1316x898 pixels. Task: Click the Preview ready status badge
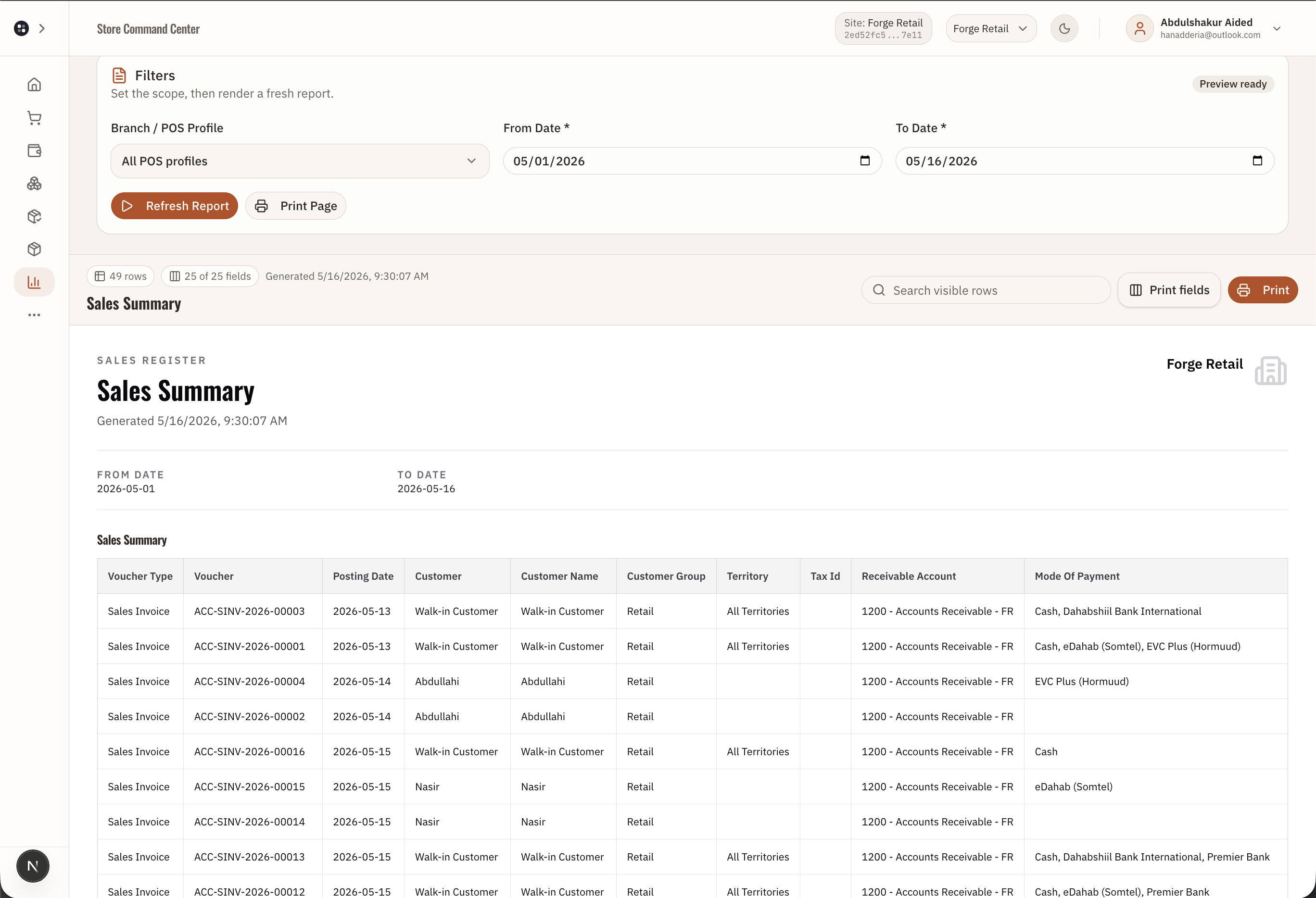click(x=1233, y=84)
